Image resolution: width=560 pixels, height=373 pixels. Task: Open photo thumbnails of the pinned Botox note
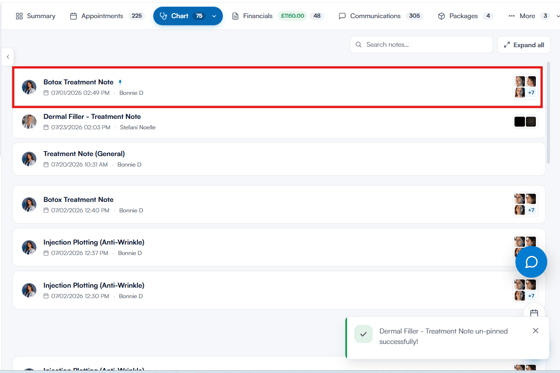(x=525, y=87)
